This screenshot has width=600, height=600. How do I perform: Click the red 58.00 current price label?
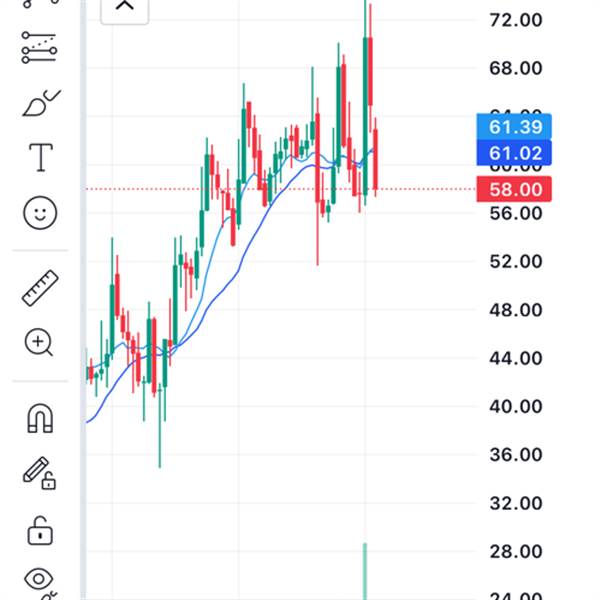[514, 189]
